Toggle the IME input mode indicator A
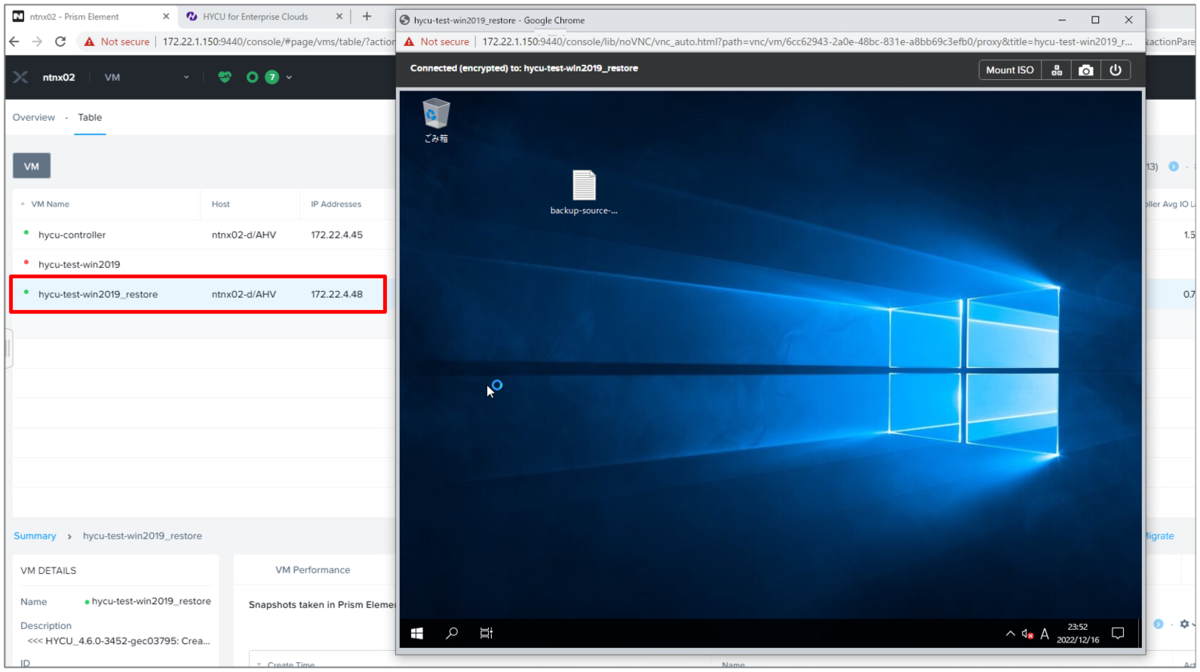1200x672 pixels. click(x=1045, y=634)
